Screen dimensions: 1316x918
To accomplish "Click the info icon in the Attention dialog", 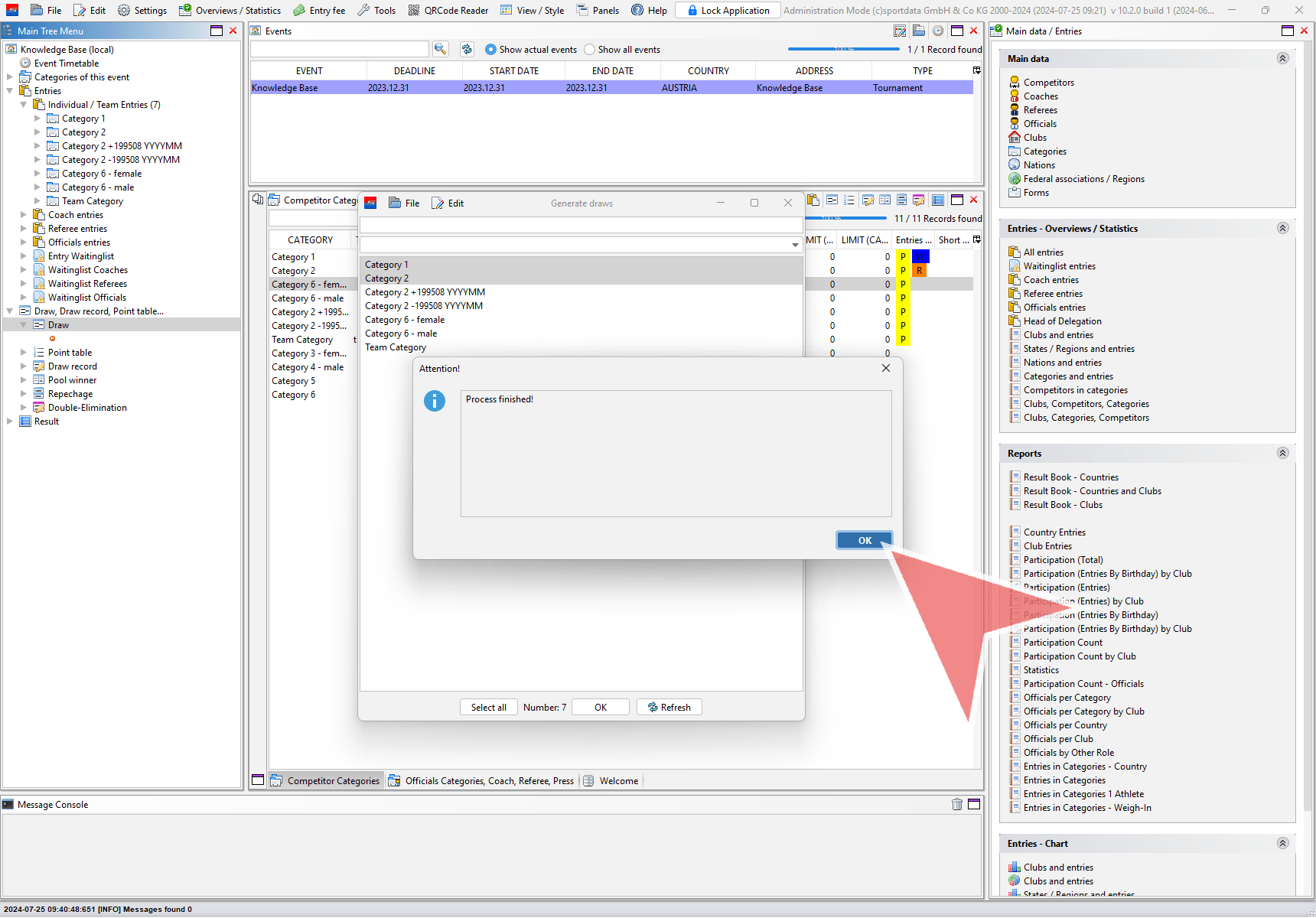I will (x=435, y=401).
